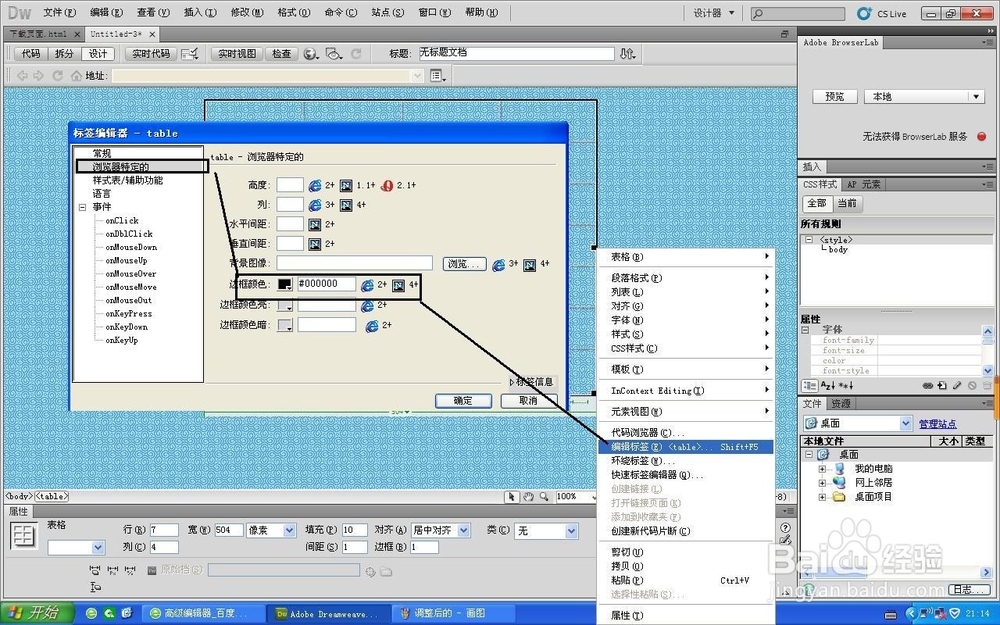Open the 边框颜色亮 color swatch

(285, 305)
